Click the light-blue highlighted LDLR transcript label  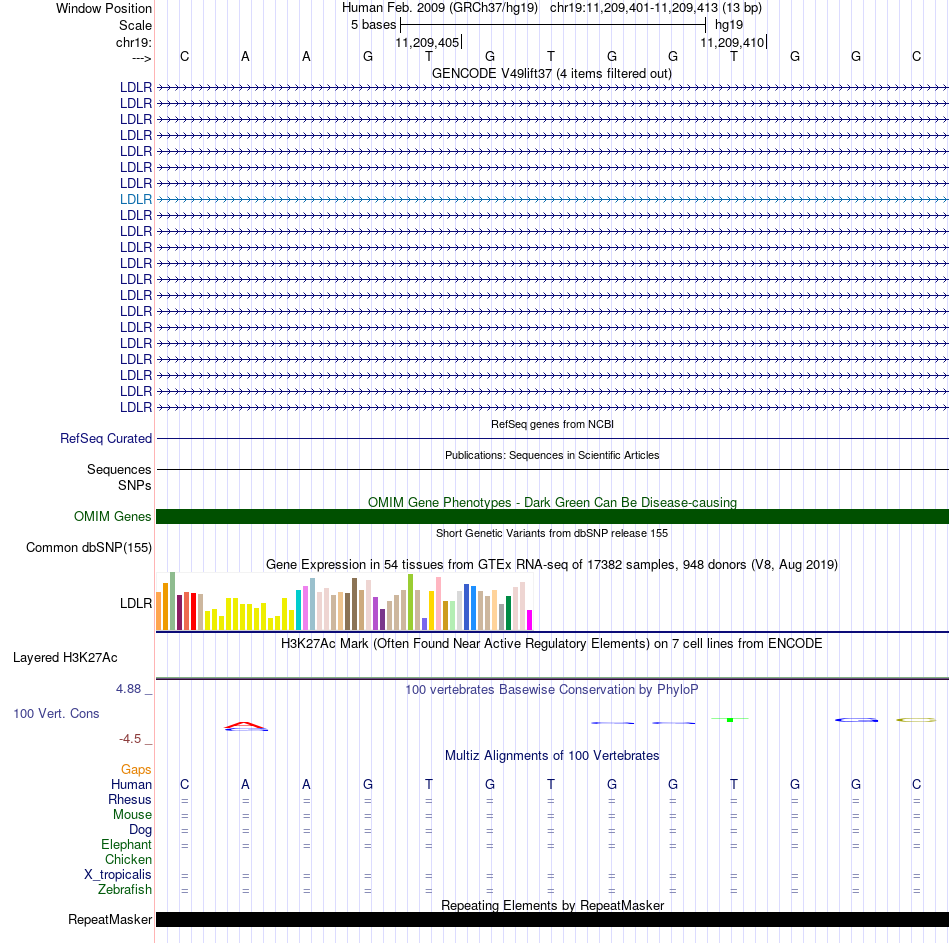point(136,199)
